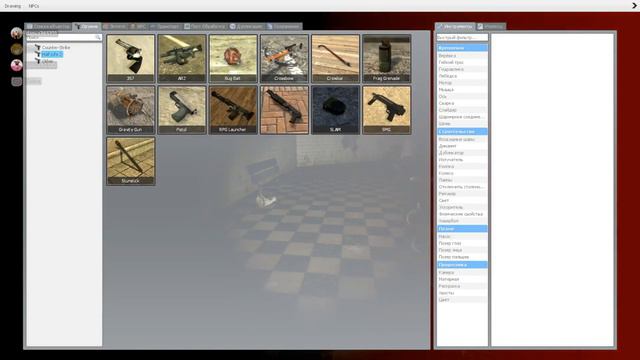Choose the Pistol weapon icon
Image resolution: width=640 pixels, height=360 pixels.
click(182, 110)
